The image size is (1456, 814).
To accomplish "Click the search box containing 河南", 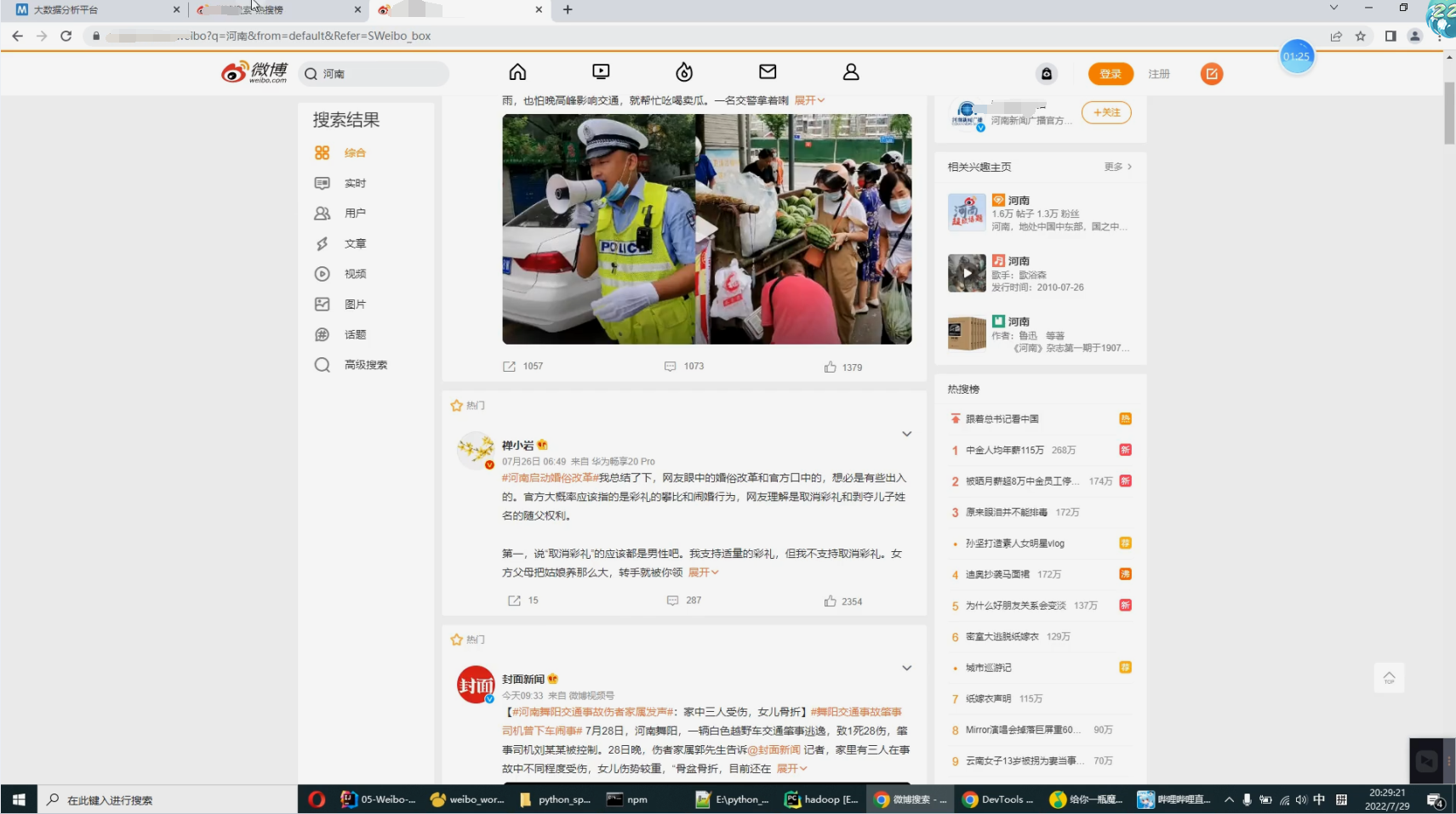I will (374, 74).
